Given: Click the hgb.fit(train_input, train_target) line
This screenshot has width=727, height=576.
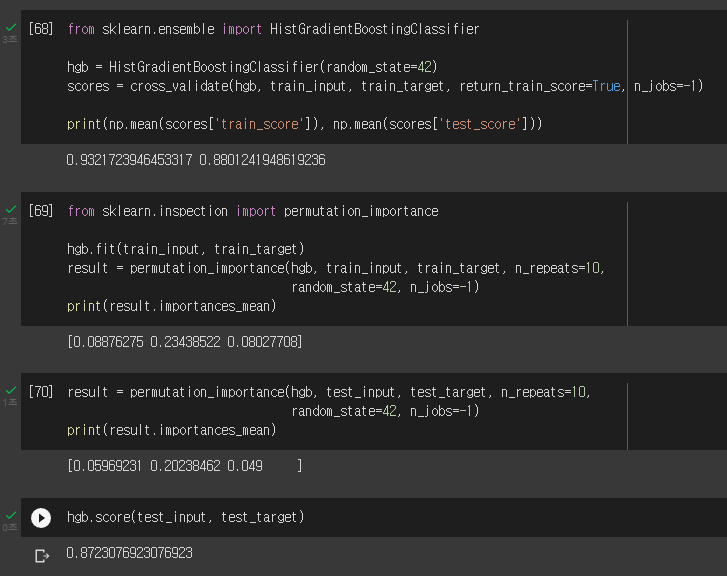Looking at the screenshot, I should 186,250.
